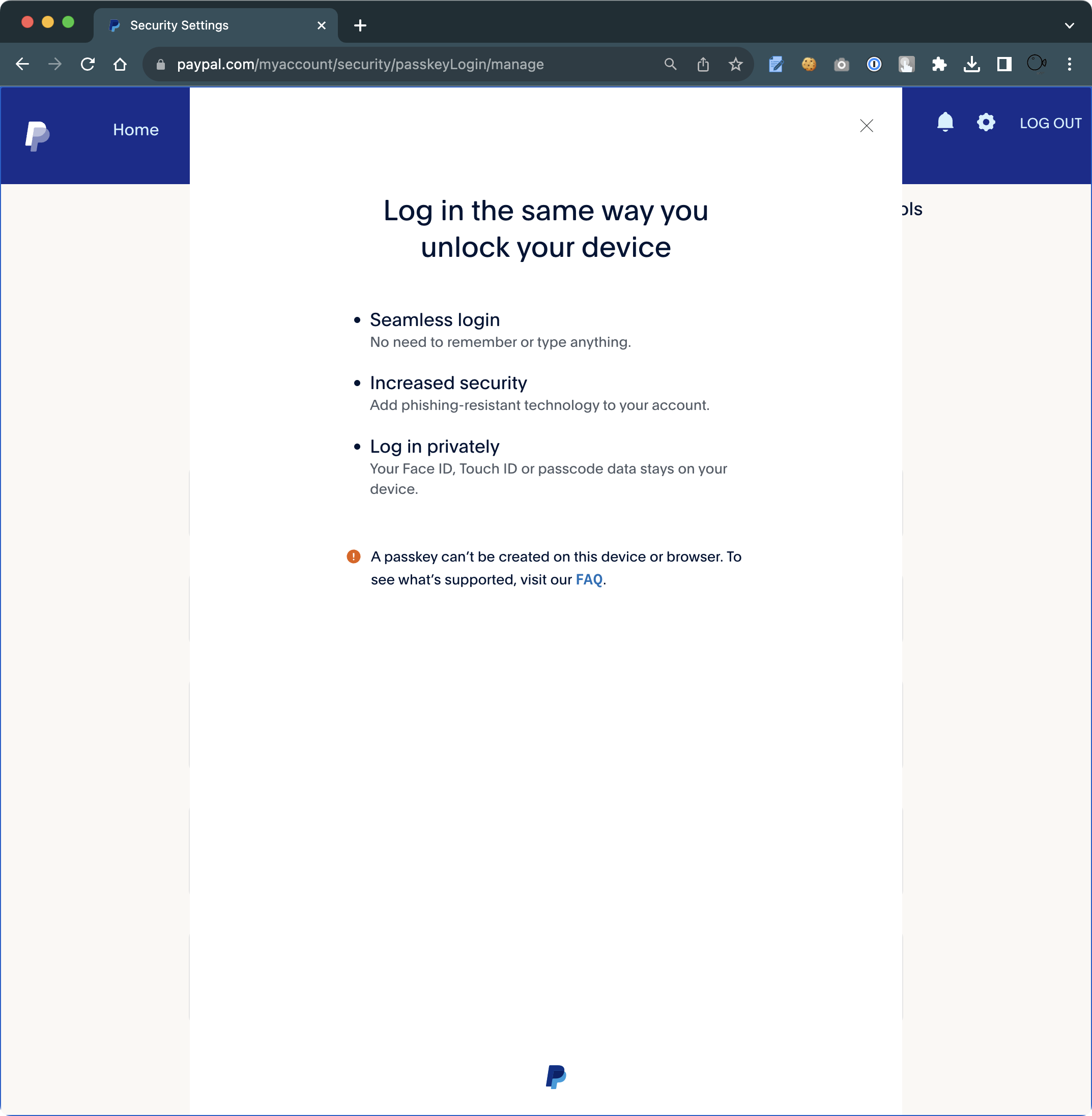Toggle the browser side panel icon
This screenshot has width=1092, height=1116.
(x=1003, y=64)
